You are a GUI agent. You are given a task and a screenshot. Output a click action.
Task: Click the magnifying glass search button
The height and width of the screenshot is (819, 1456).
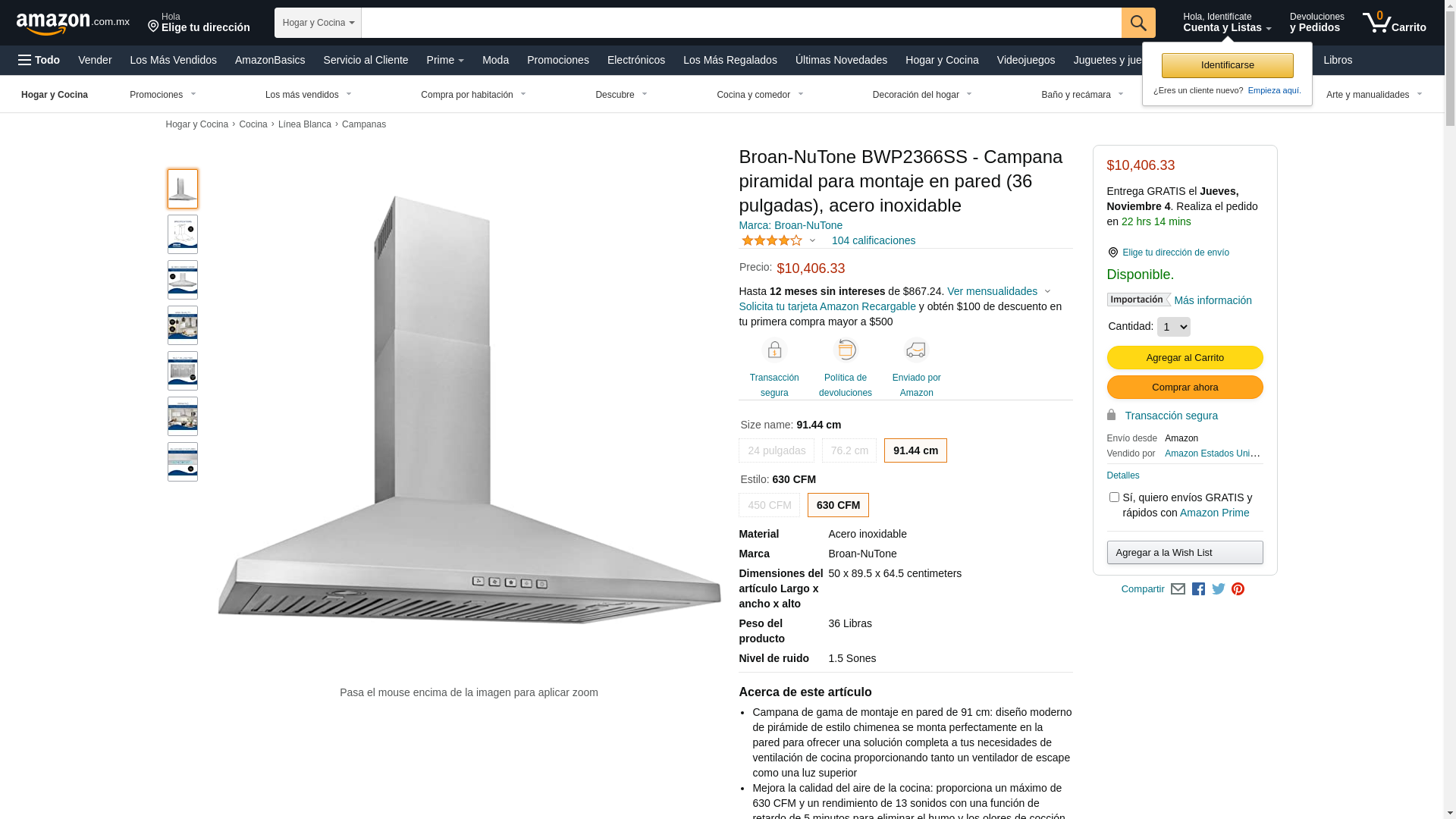[x=1138, y=23]
